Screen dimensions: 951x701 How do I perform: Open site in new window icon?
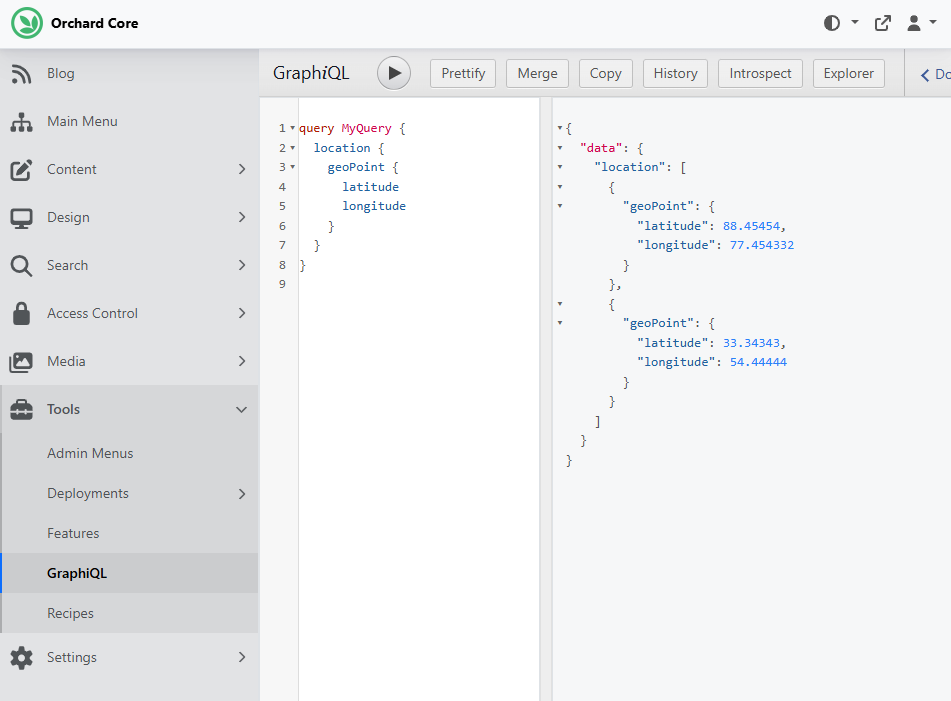pyautogui.click(x=882, y=23)
